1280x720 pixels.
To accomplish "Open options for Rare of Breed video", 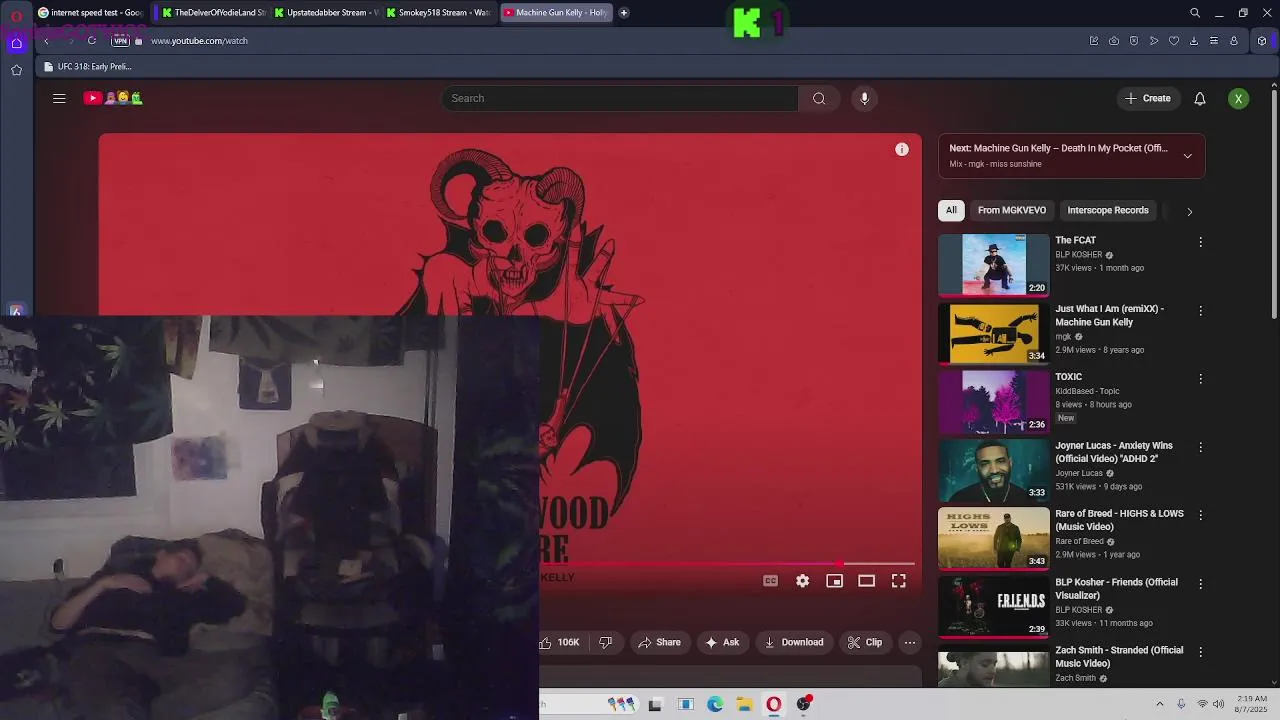I will point(1200,515).
